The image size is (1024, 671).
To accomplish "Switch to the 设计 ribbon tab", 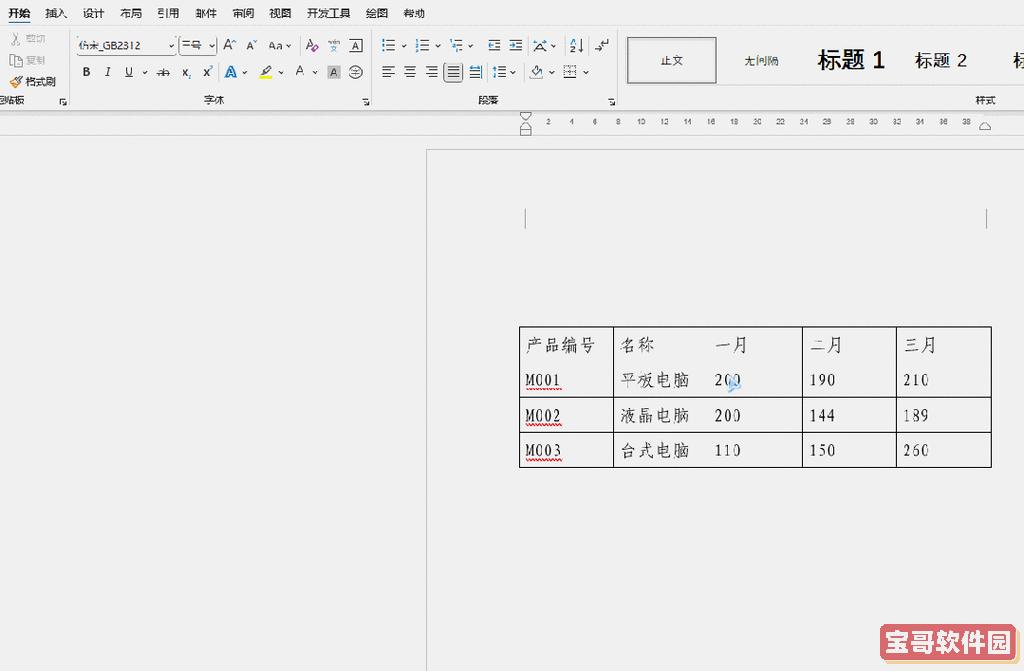I will tap(93, 13).
